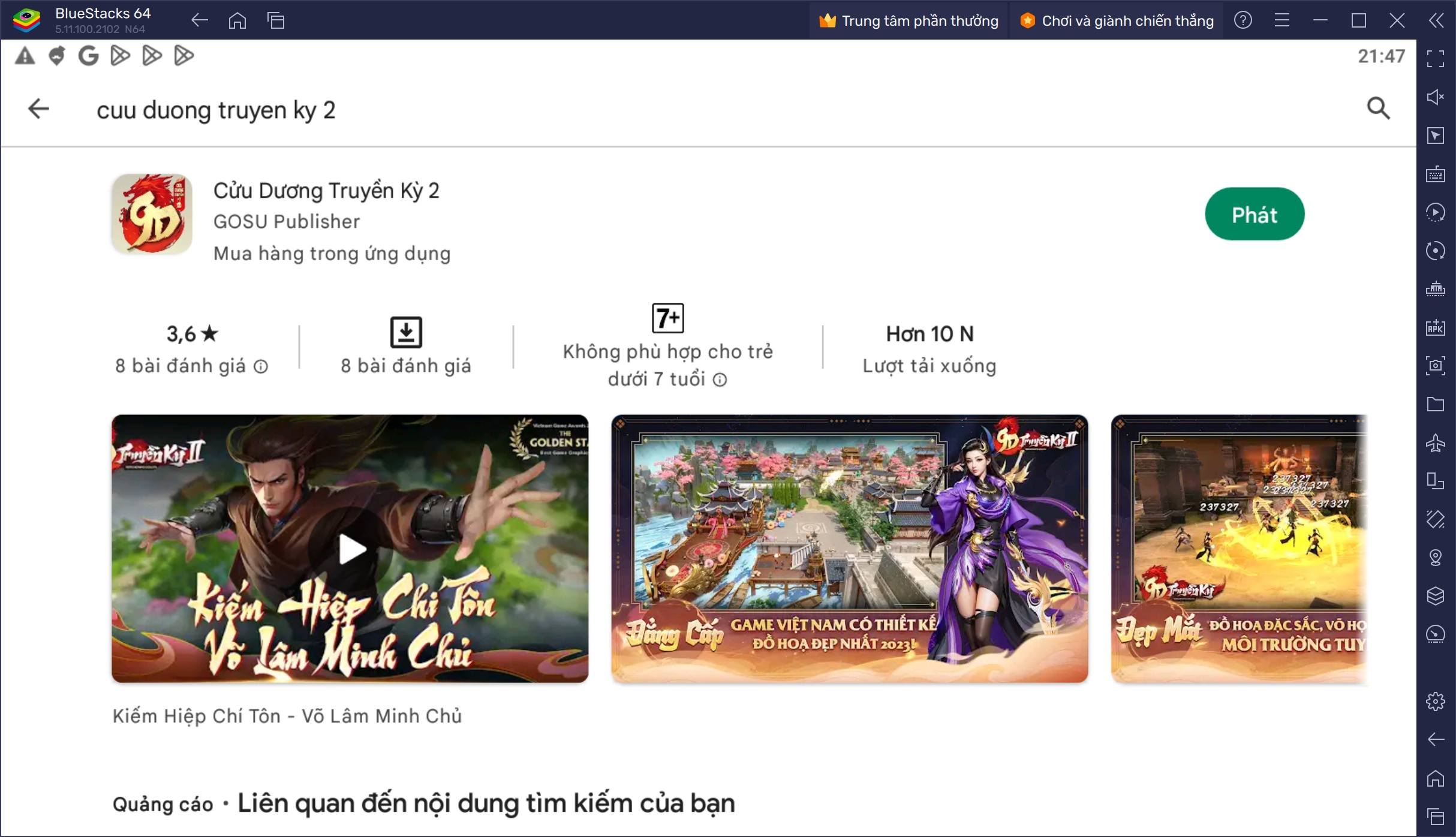Click the cursor lock sidebar icon

pyautogui.click(x=1436, y=136)
